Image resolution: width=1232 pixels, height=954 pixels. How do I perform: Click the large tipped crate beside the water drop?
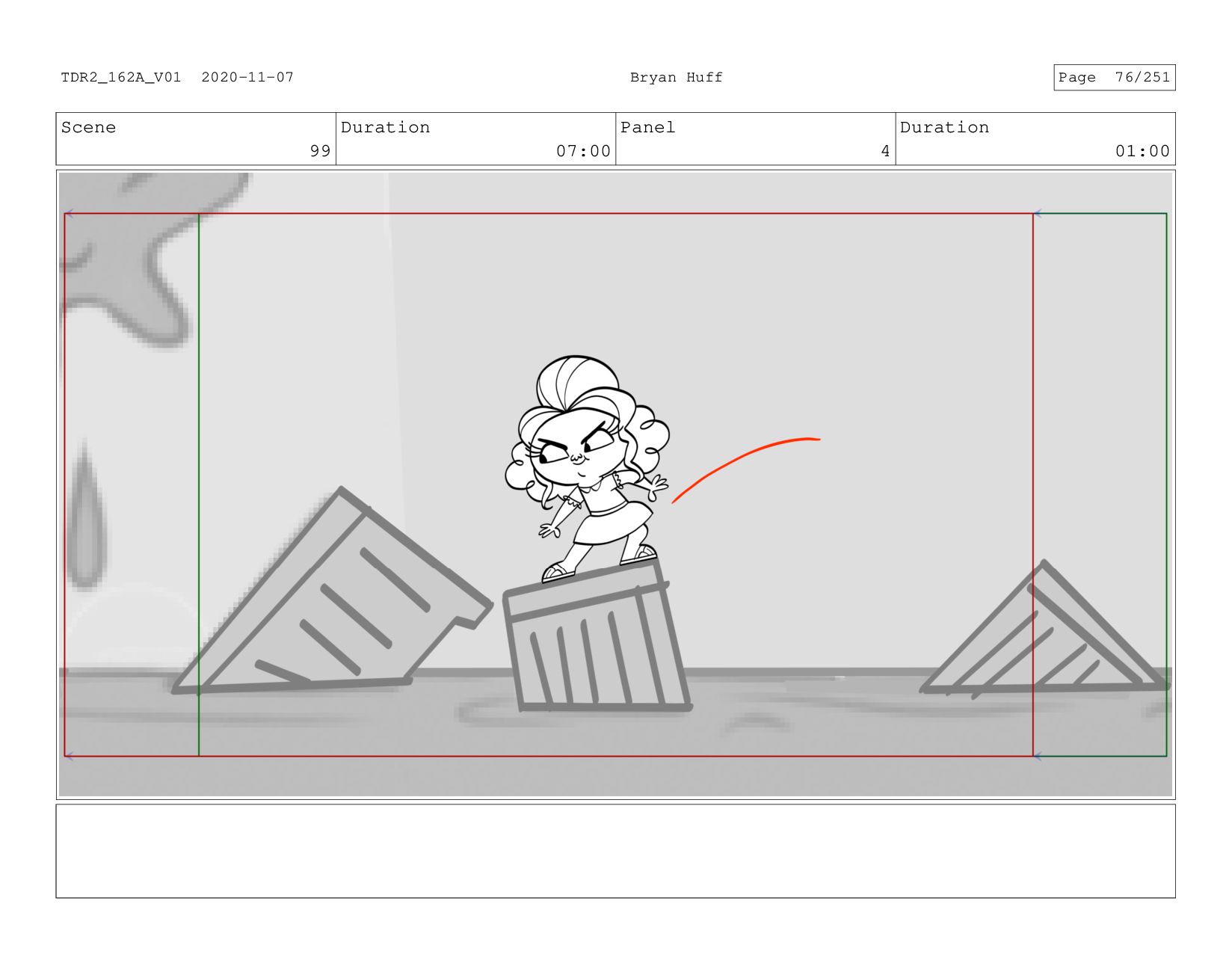332,591
